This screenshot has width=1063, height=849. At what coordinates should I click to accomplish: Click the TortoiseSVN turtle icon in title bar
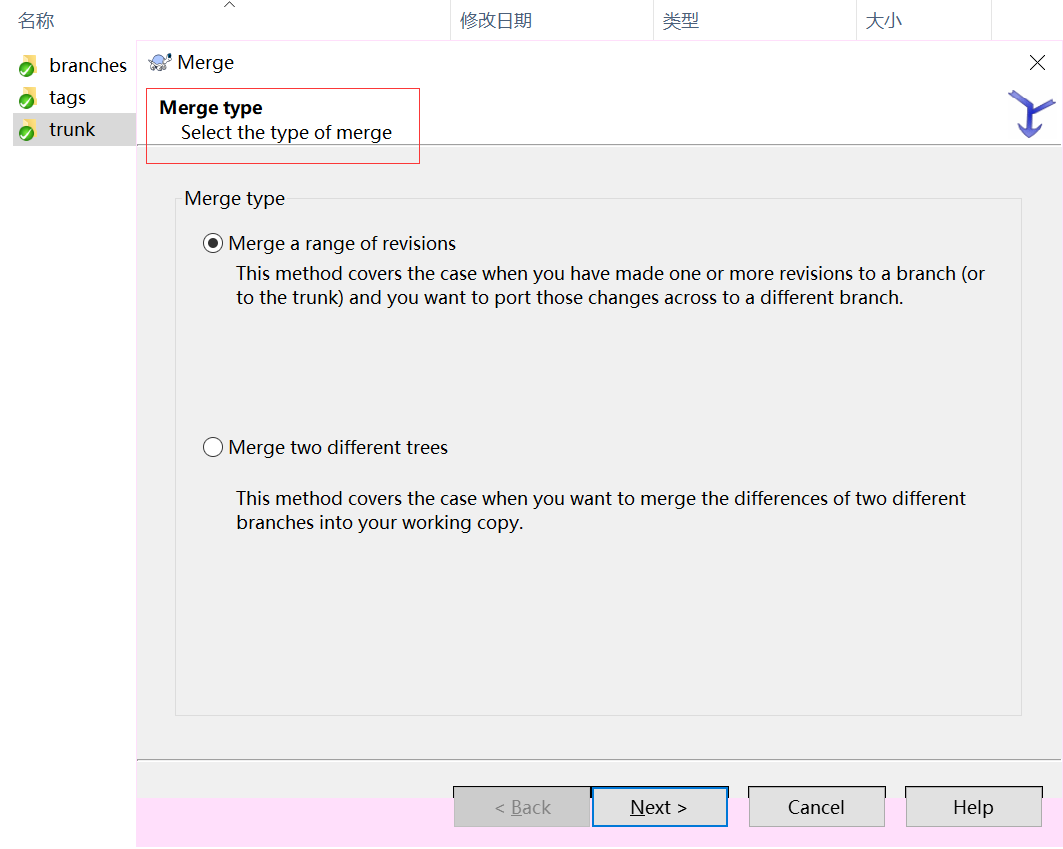click(x=159, y=63)
